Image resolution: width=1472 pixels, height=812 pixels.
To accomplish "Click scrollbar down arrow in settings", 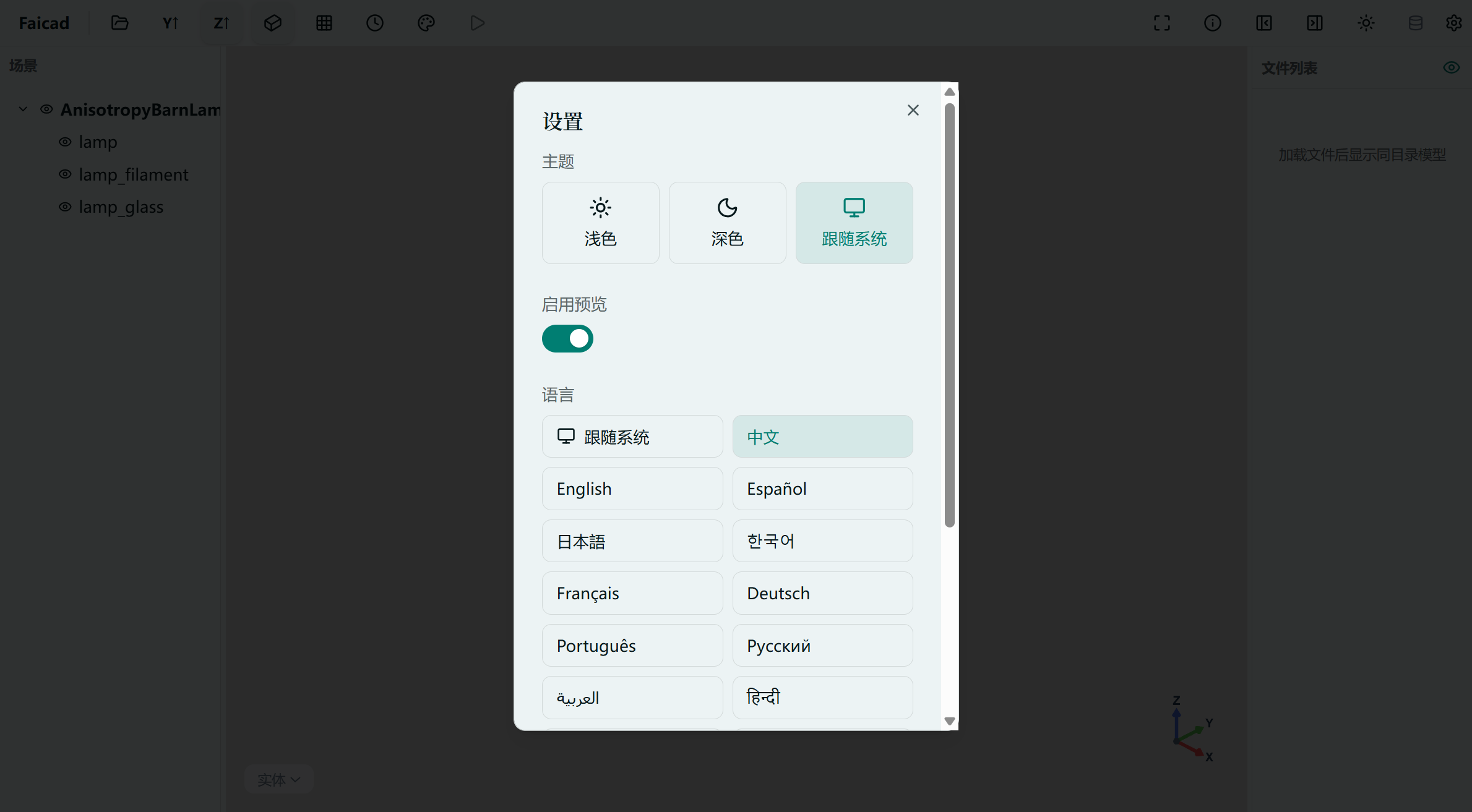I will [950, 721].
